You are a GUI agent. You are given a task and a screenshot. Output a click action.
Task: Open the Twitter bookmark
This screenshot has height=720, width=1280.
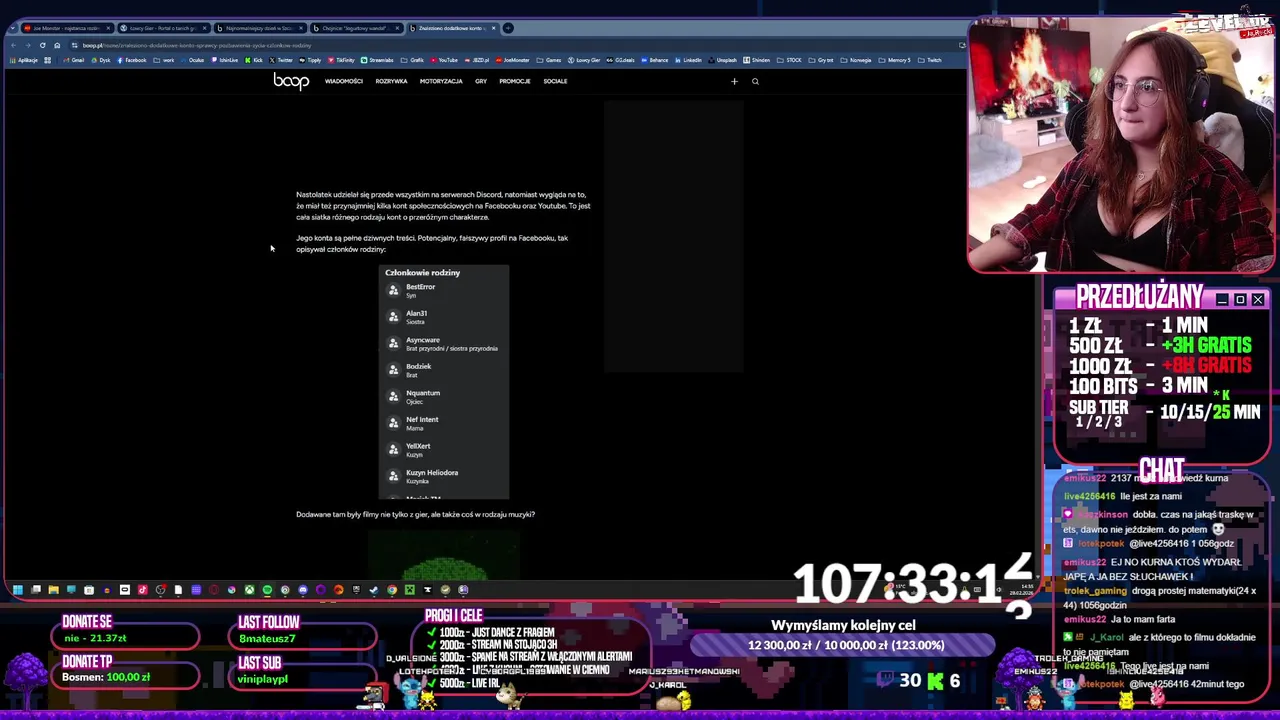coord(280,60)
